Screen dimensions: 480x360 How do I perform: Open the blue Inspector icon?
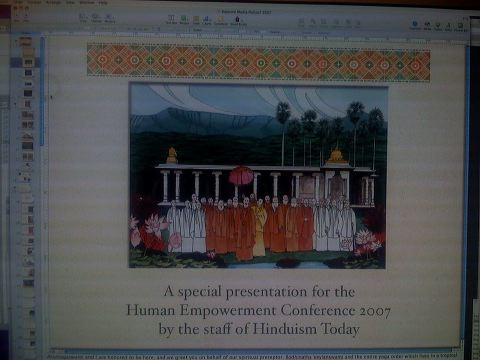415,25
